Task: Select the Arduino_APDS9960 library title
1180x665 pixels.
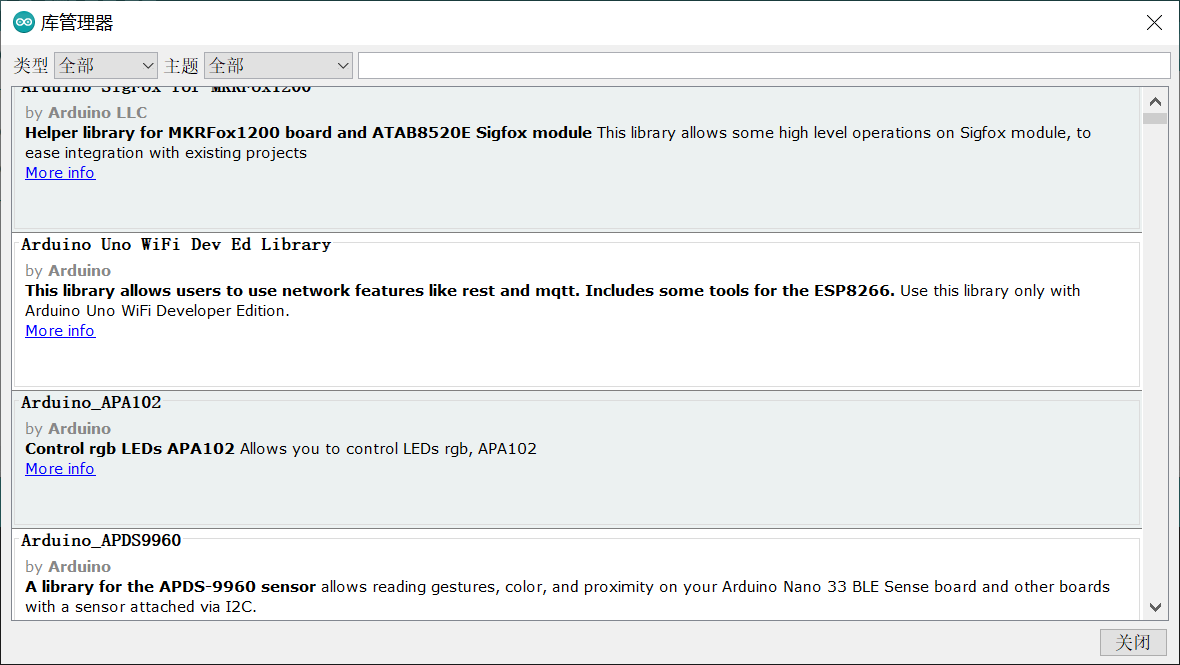Action: [101, 540]
